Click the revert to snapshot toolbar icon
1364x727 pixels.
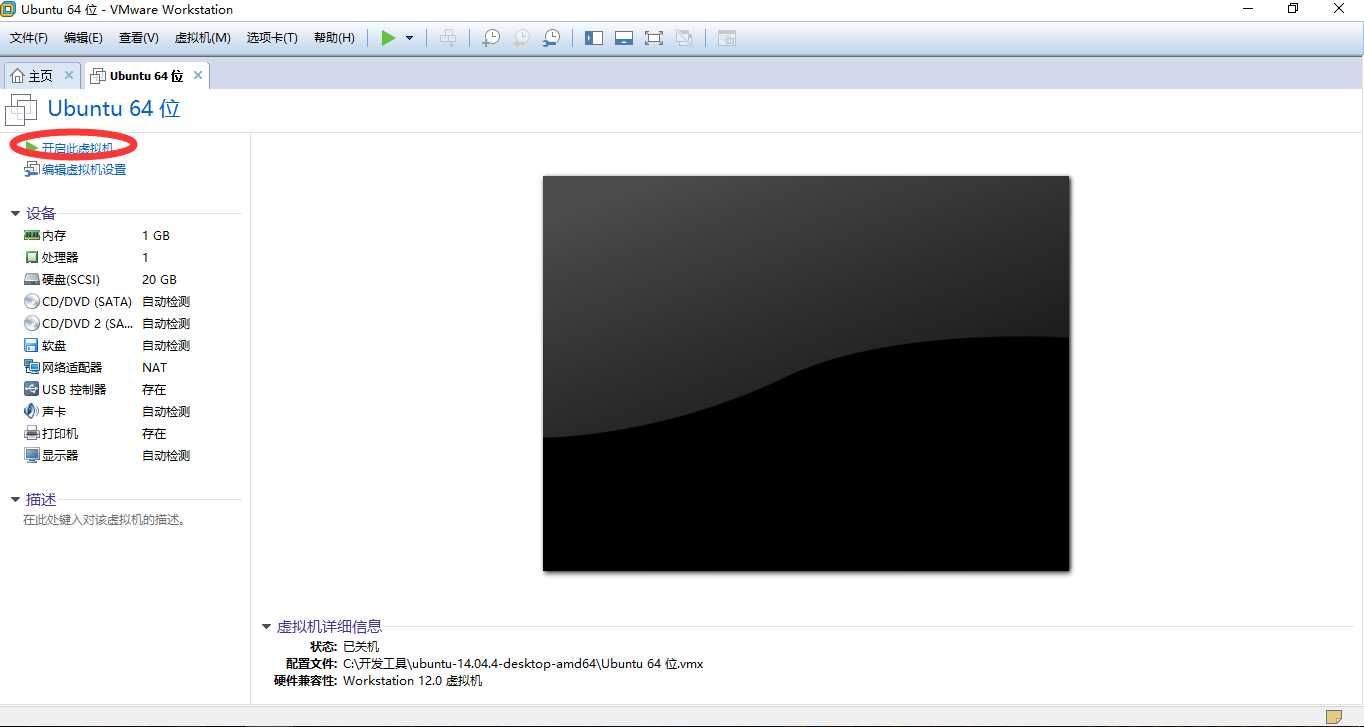(x=520, y=38)
